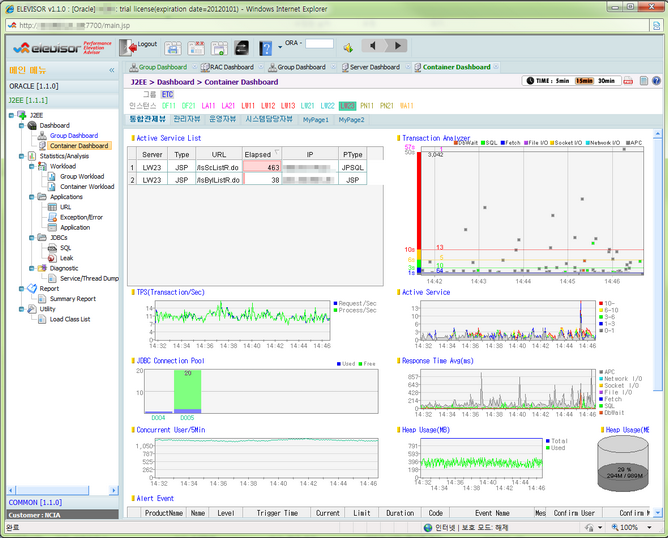The width and height of the screenshot is (668, 538).
Task: Click the Application window icon in tree
Action: 52,228
